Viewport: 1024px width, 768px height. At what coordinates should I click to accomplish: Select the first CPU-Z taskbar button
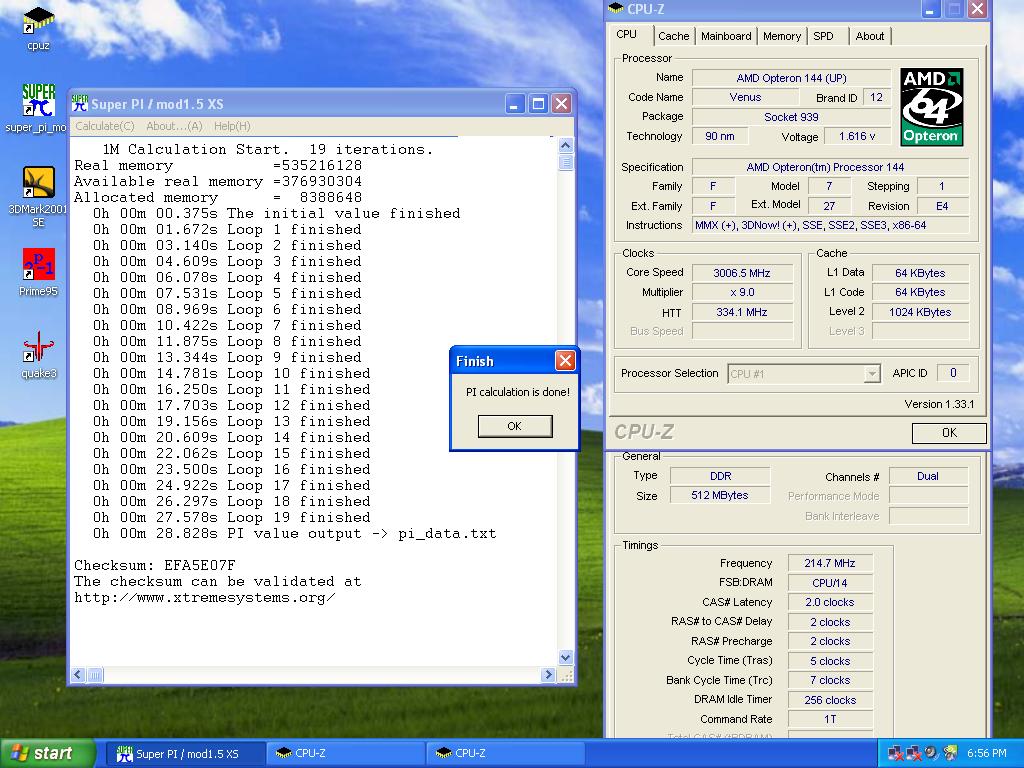[x=345, y=754]
